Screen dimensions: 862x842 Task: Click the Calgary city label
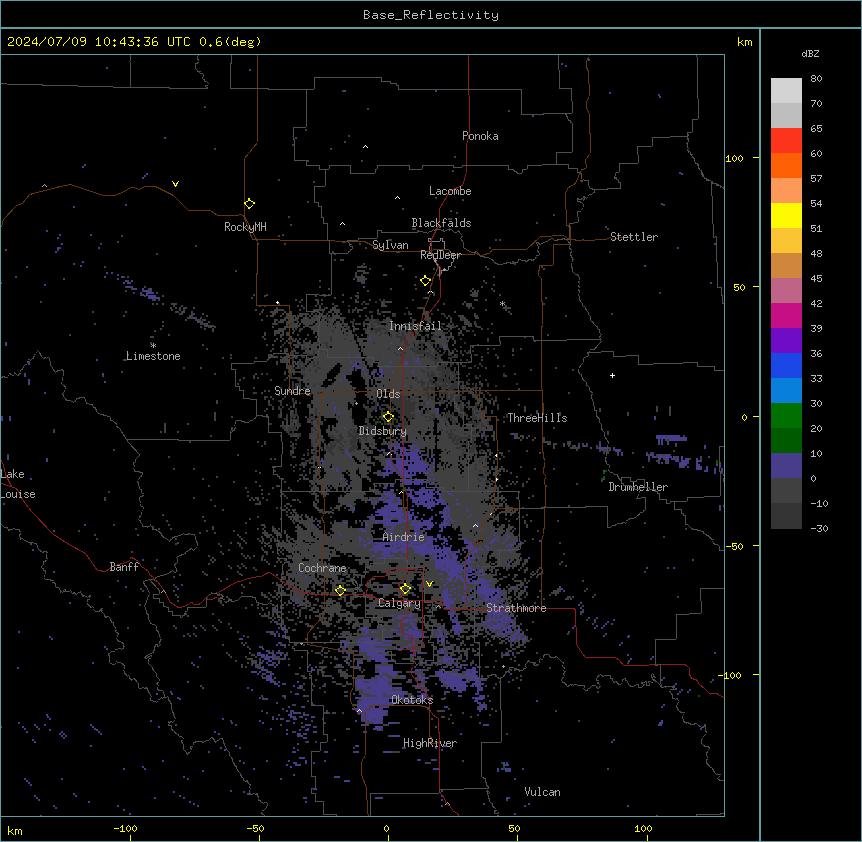point(399,603)
